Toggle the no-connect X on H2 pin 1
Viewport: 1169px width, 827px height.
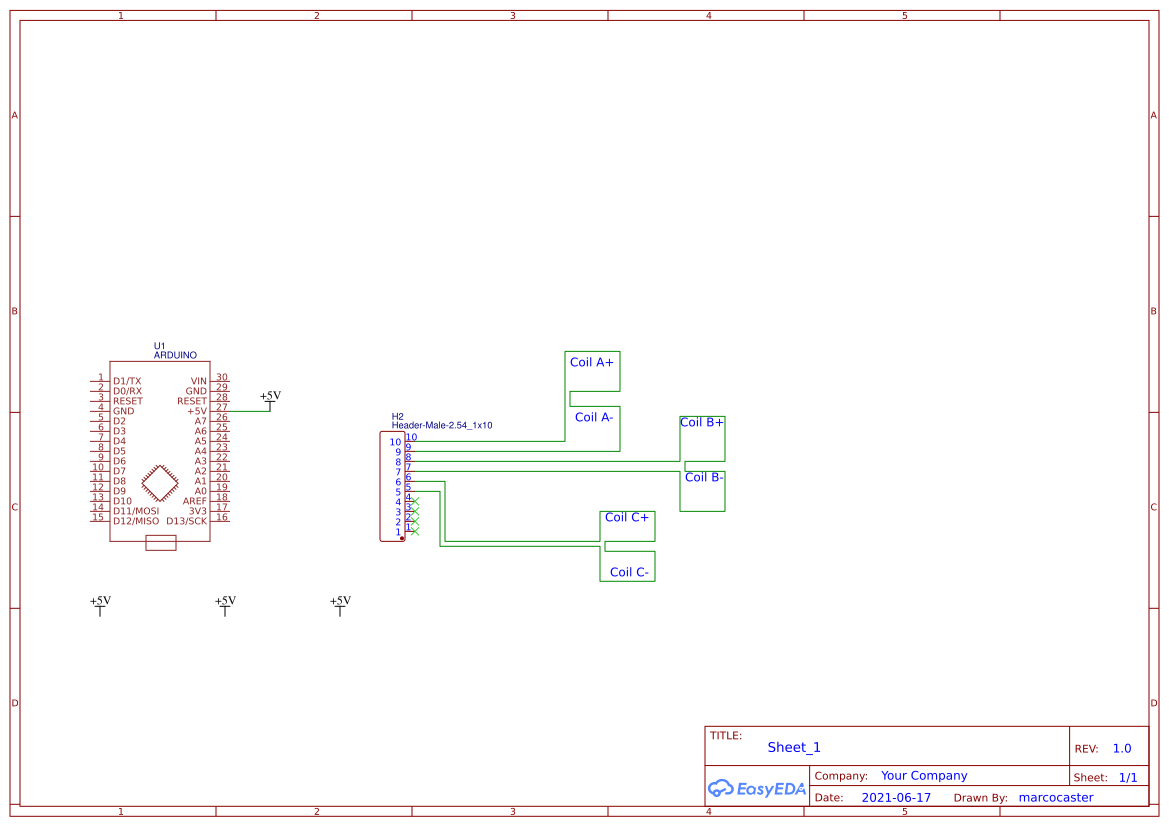click(415, 533)
